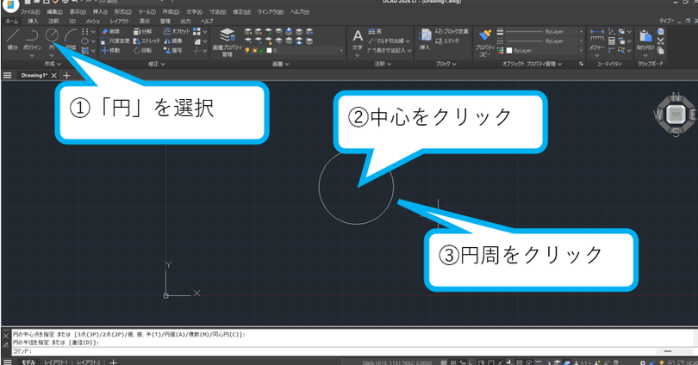Viewport: 698px width, 365px height.
Task: Click the Stretch (ストレッチ) tool
Action: pos(146,41)
